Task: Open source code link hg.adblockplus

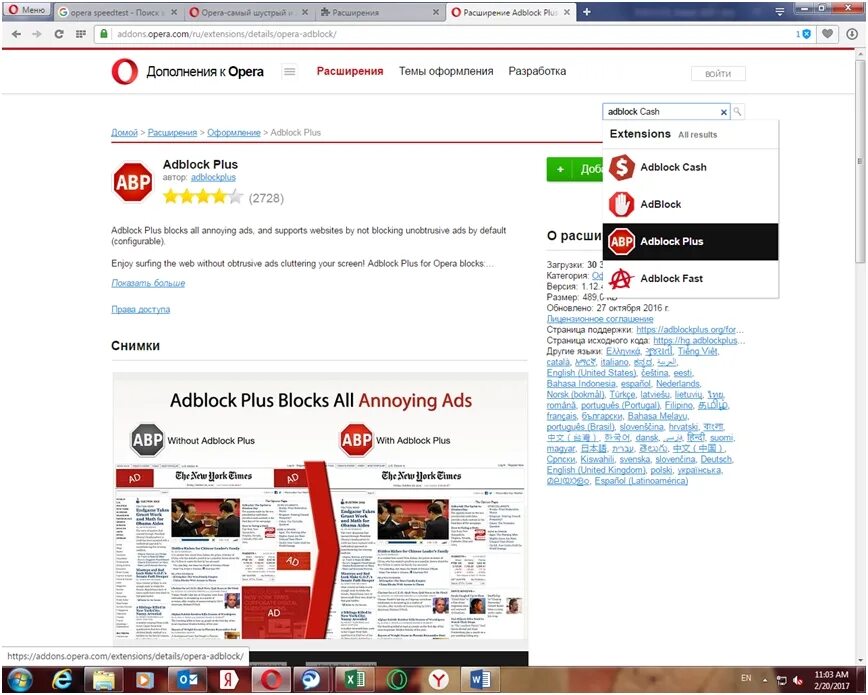Action: (699, 341)
